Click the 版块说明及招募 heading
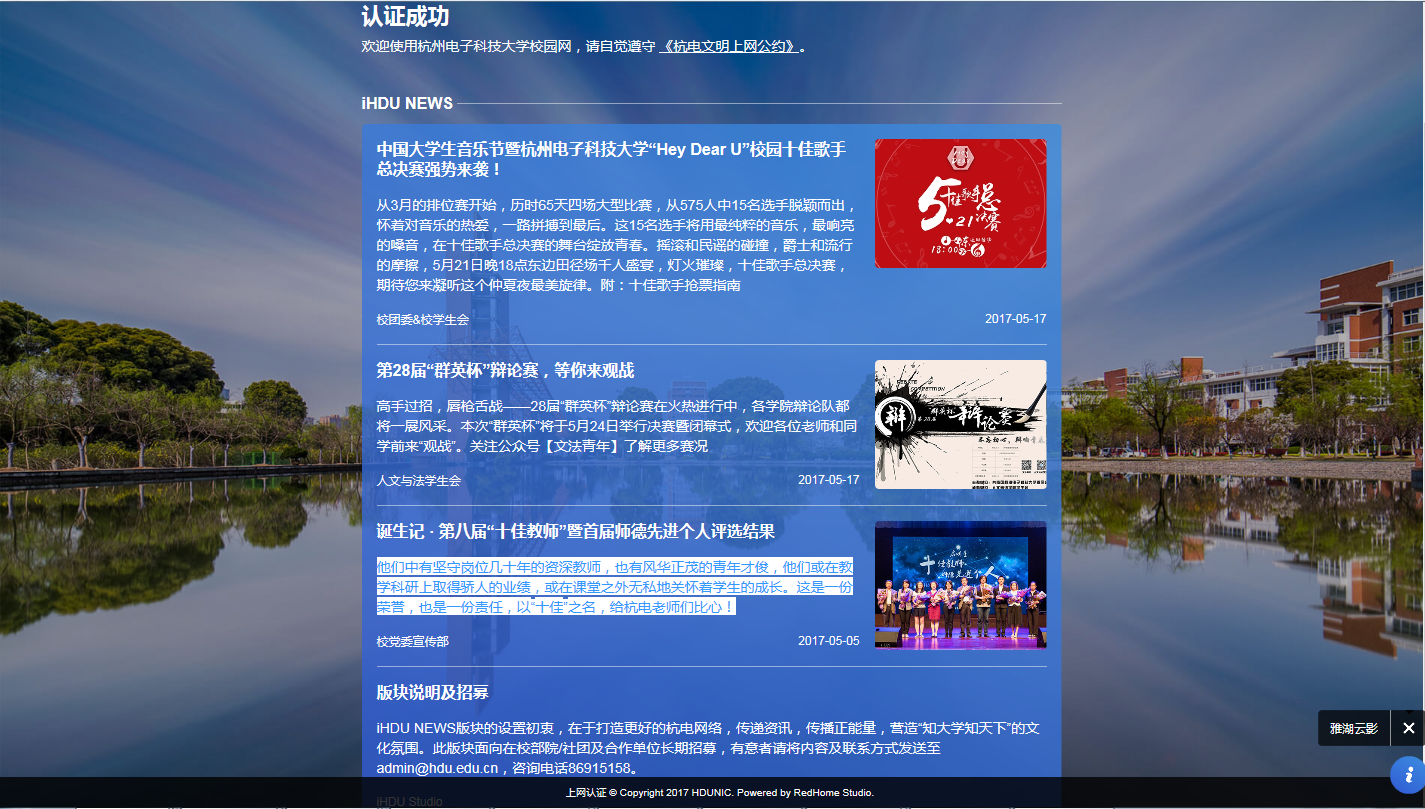Image resolution: width=1425 pixels, height=809 pixels. pos(432,693)
